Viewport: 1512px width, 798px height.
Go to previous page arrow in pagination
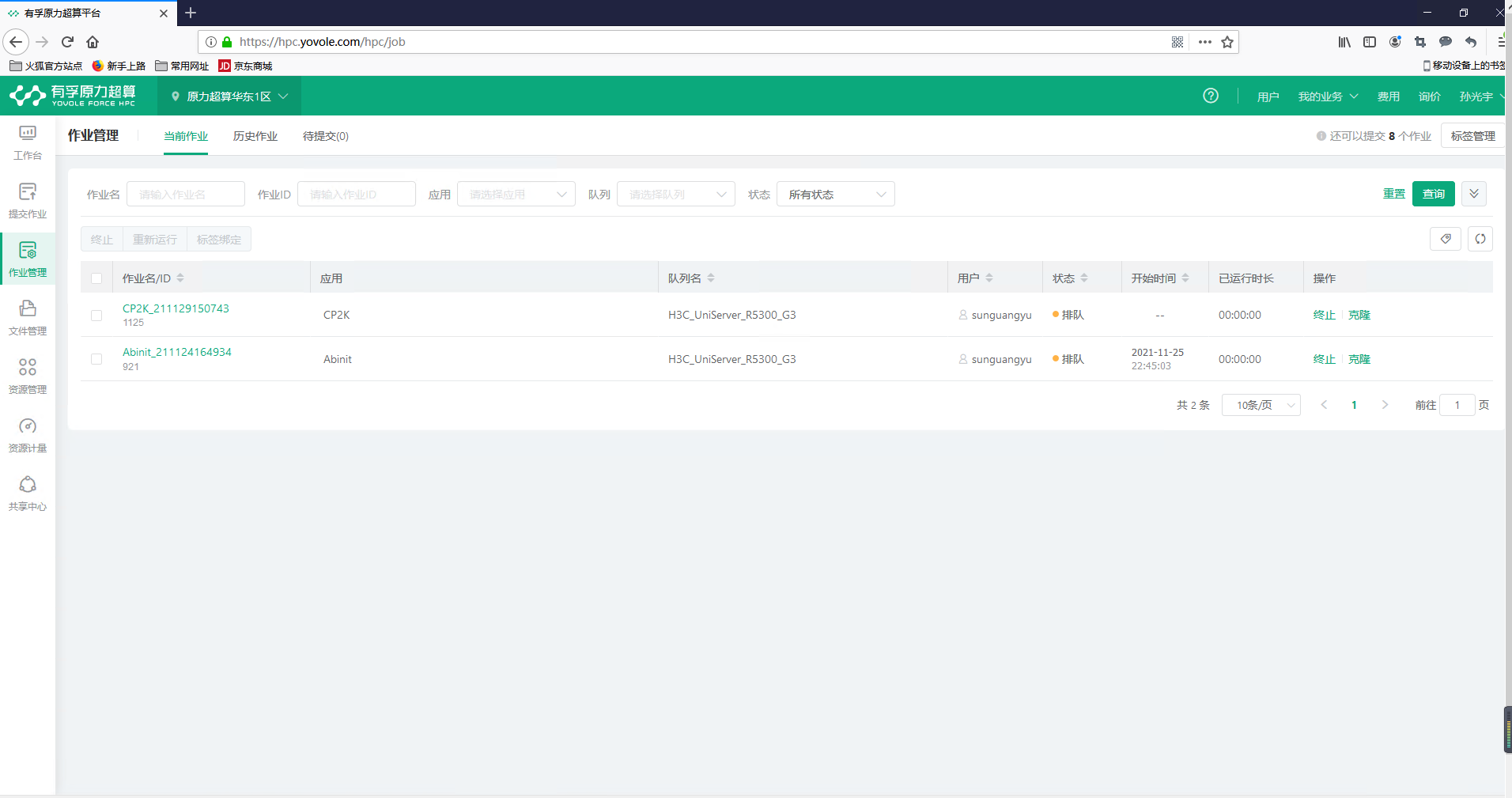[x=1324, y=405]
